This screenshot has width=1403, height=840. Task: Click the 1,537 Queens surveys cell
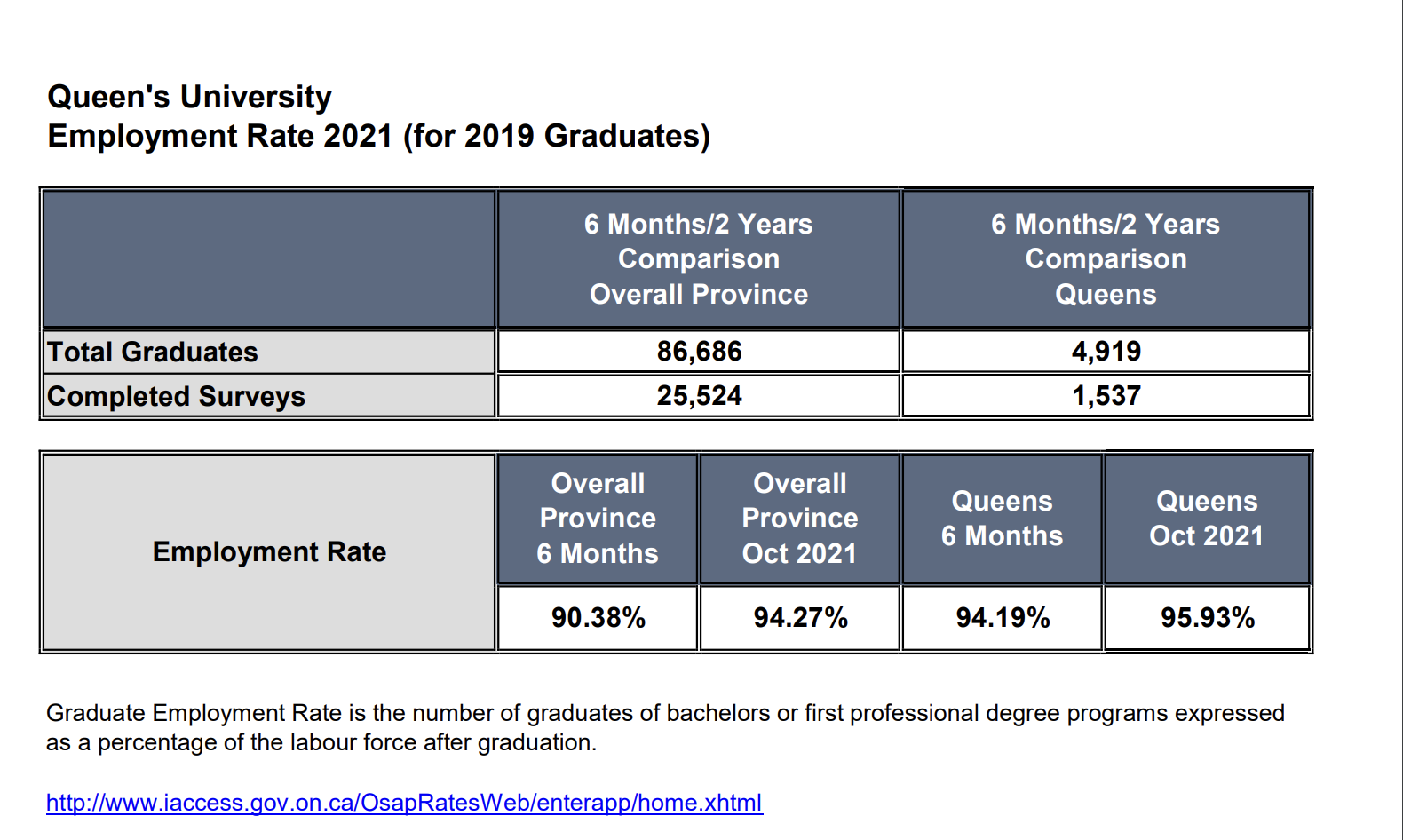[1106, 396]
